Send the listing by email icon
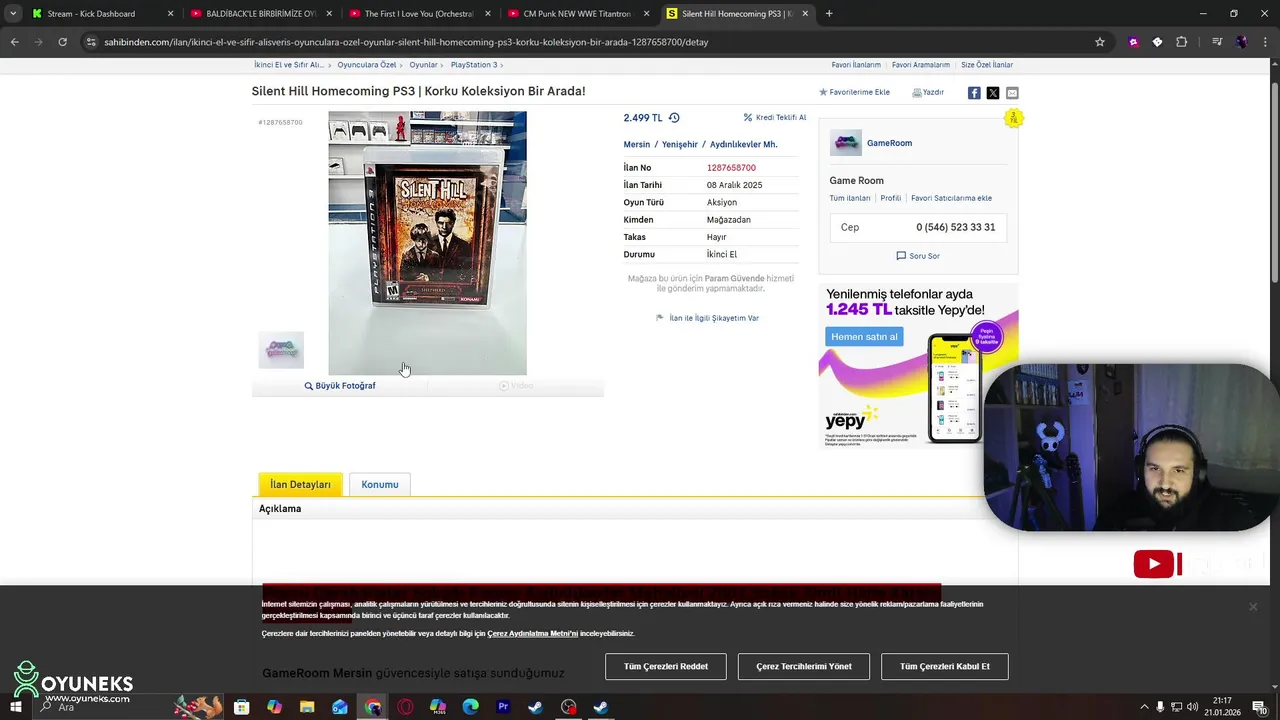 [1012, 93]
